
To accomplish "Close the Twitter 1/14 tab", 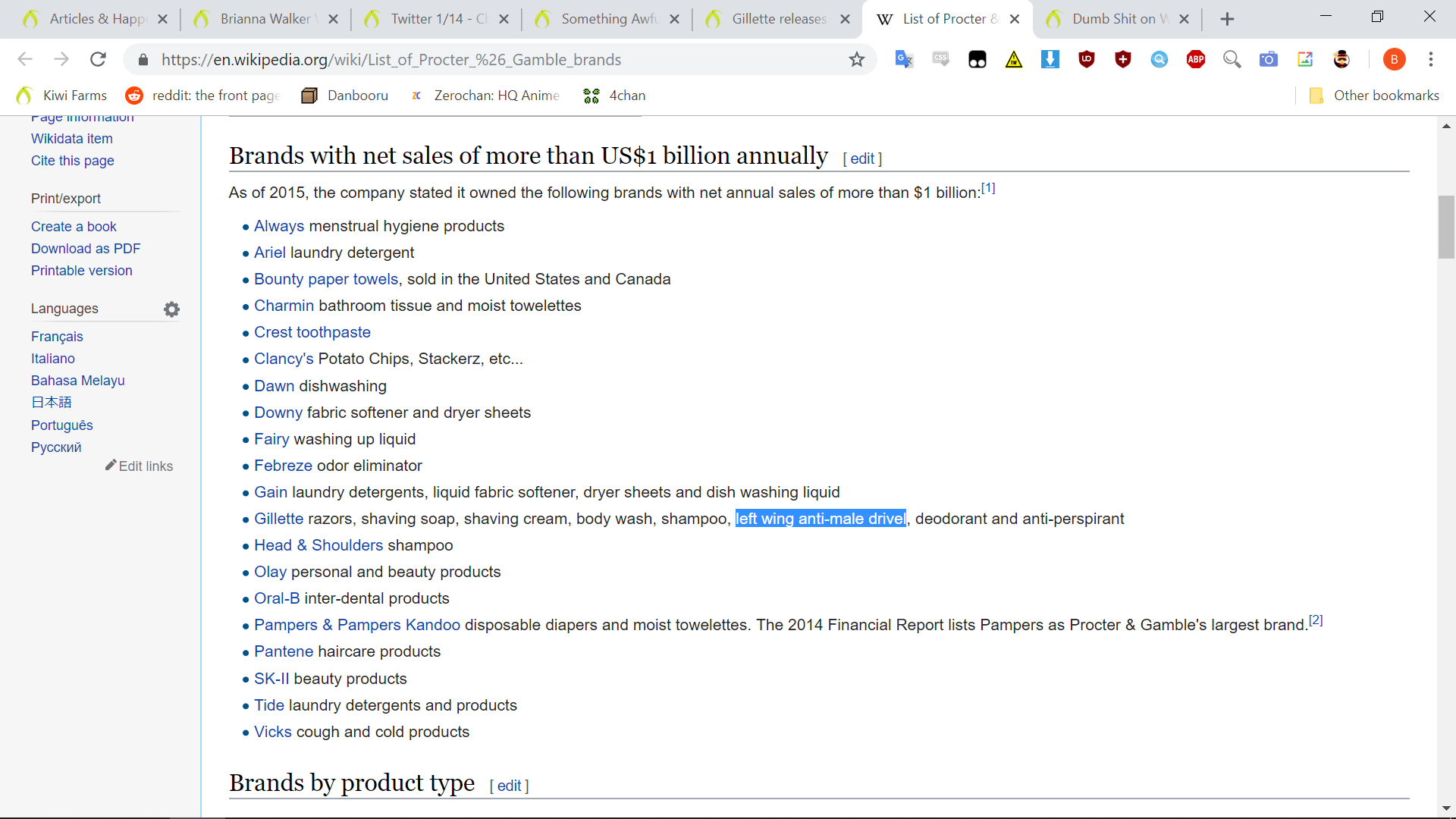I will click(x=504, y=19).
